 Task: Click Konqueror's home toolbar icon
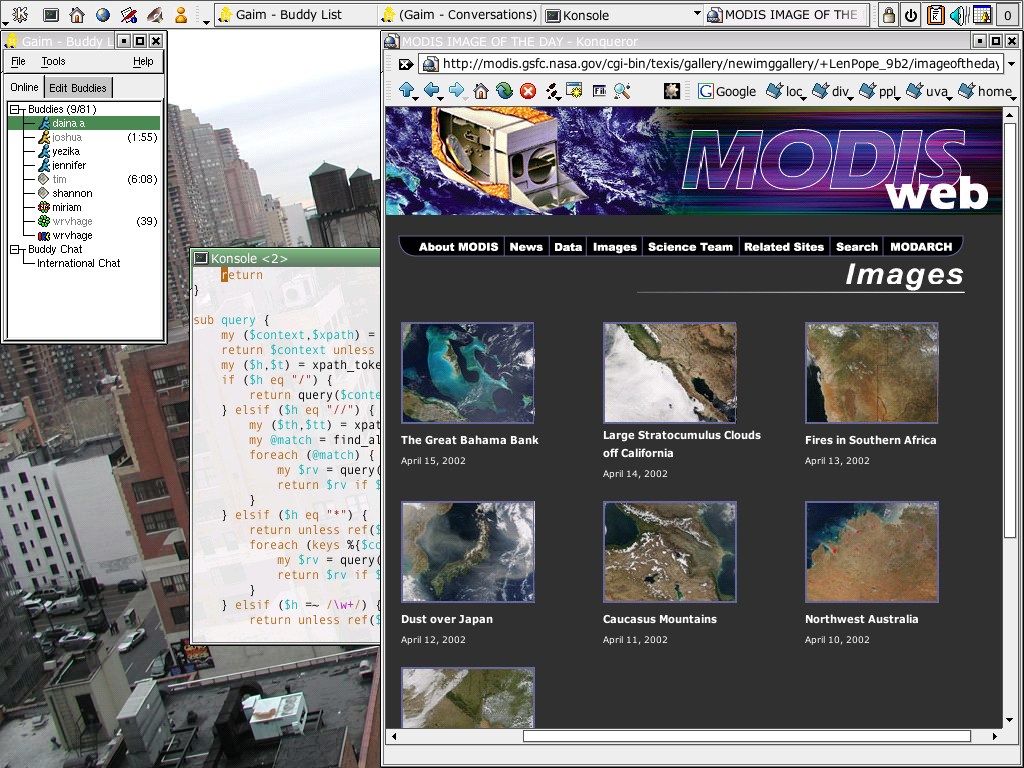(481, 91)
